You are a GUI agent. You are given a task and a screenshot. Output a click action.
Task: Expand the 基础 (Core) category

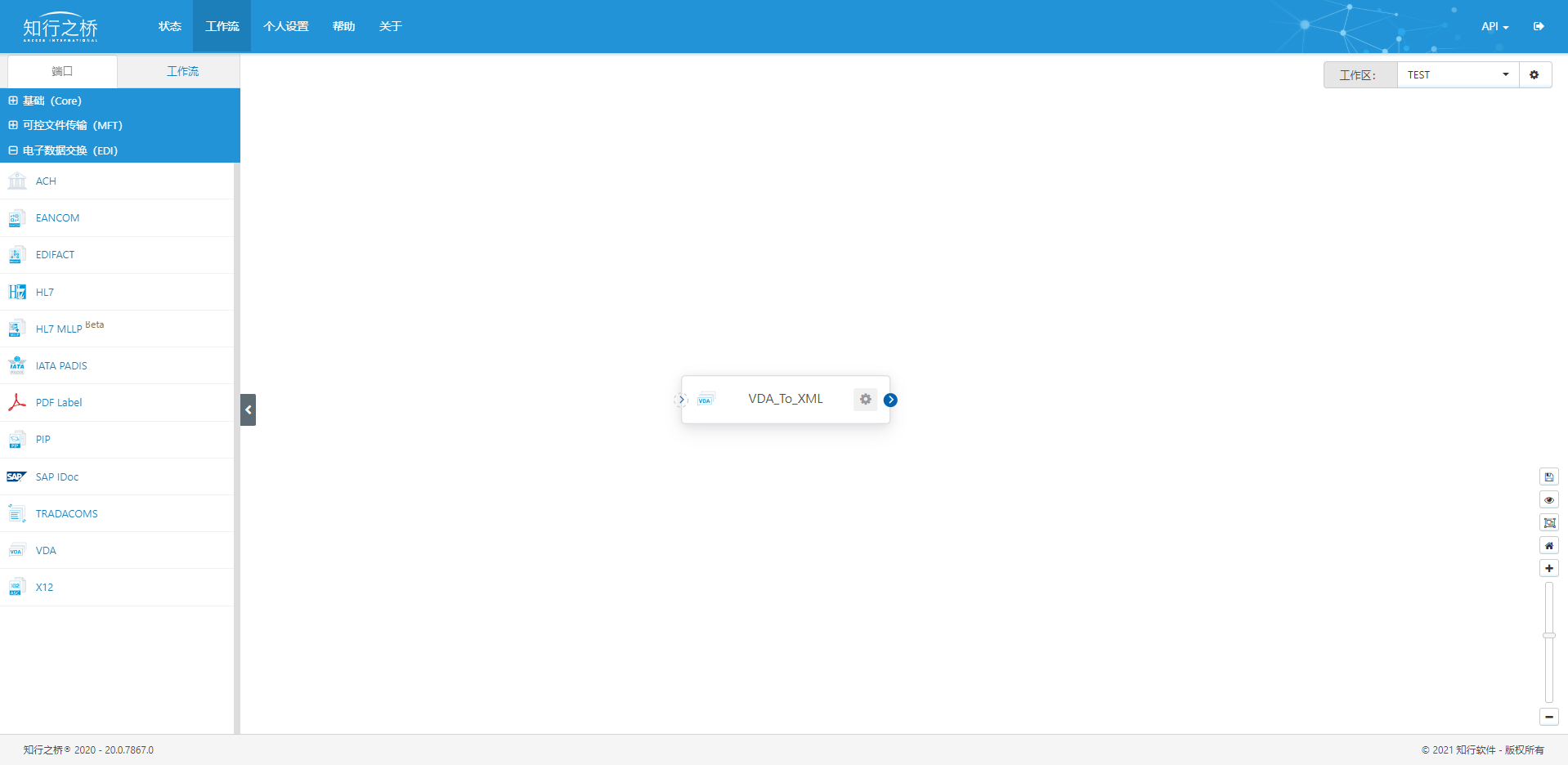(120, 101)
